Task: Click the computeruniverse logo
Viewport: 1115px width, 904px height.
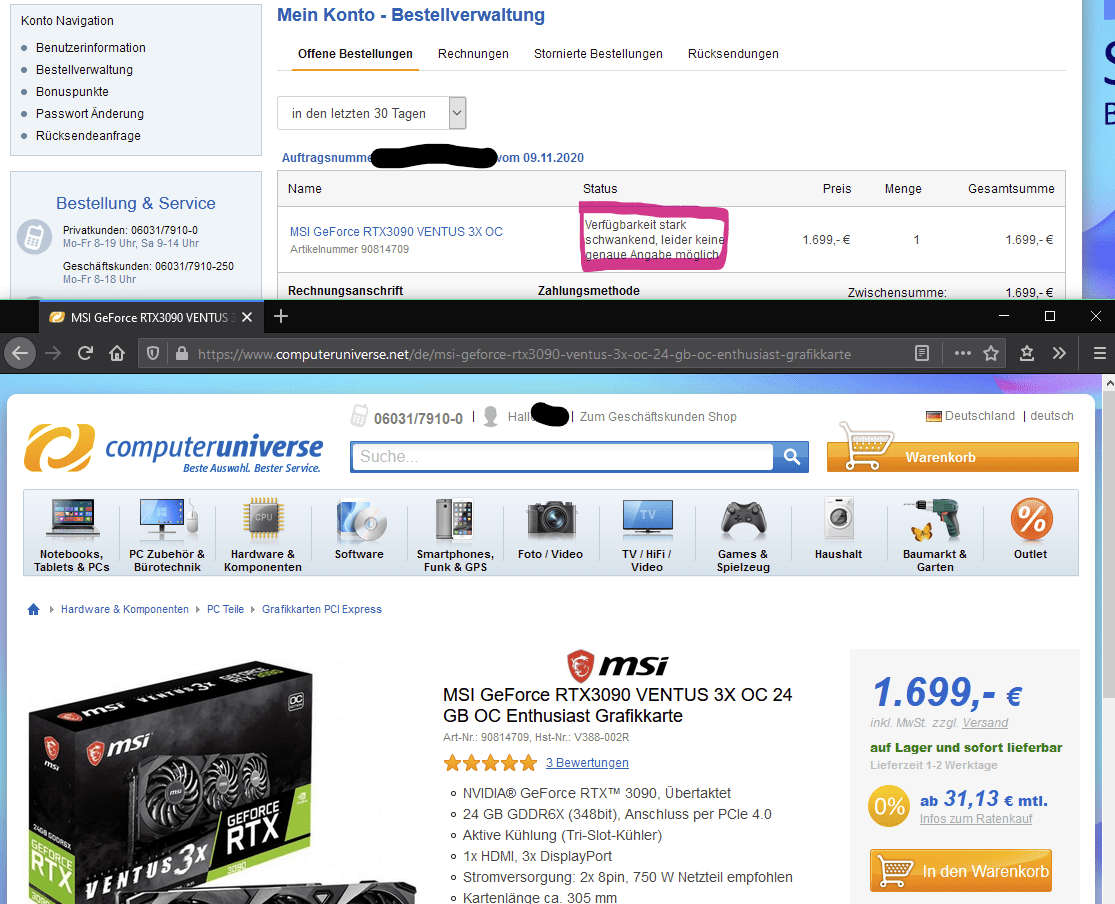Action: [174, 449]
